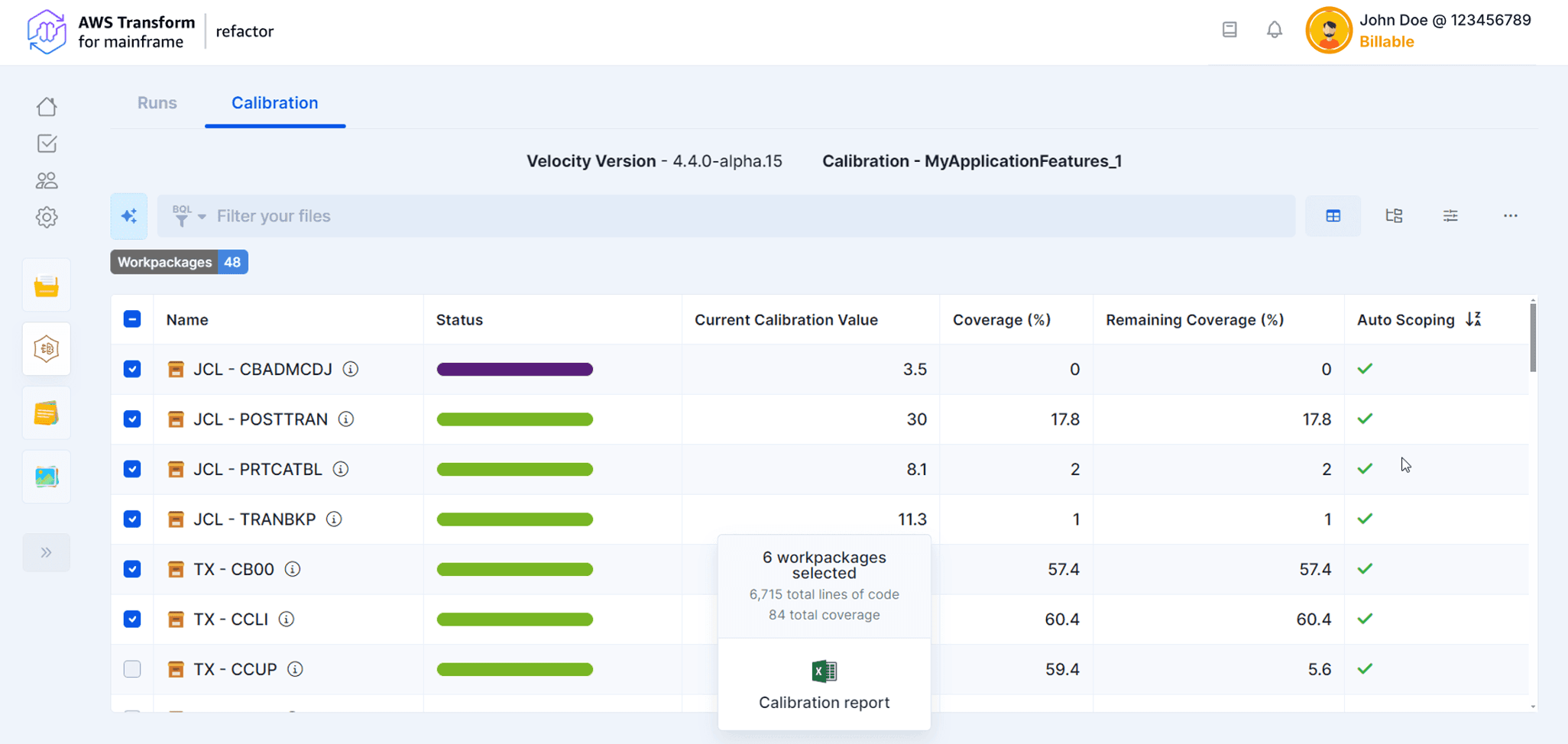Open sidebar settings gear icon

47,218
